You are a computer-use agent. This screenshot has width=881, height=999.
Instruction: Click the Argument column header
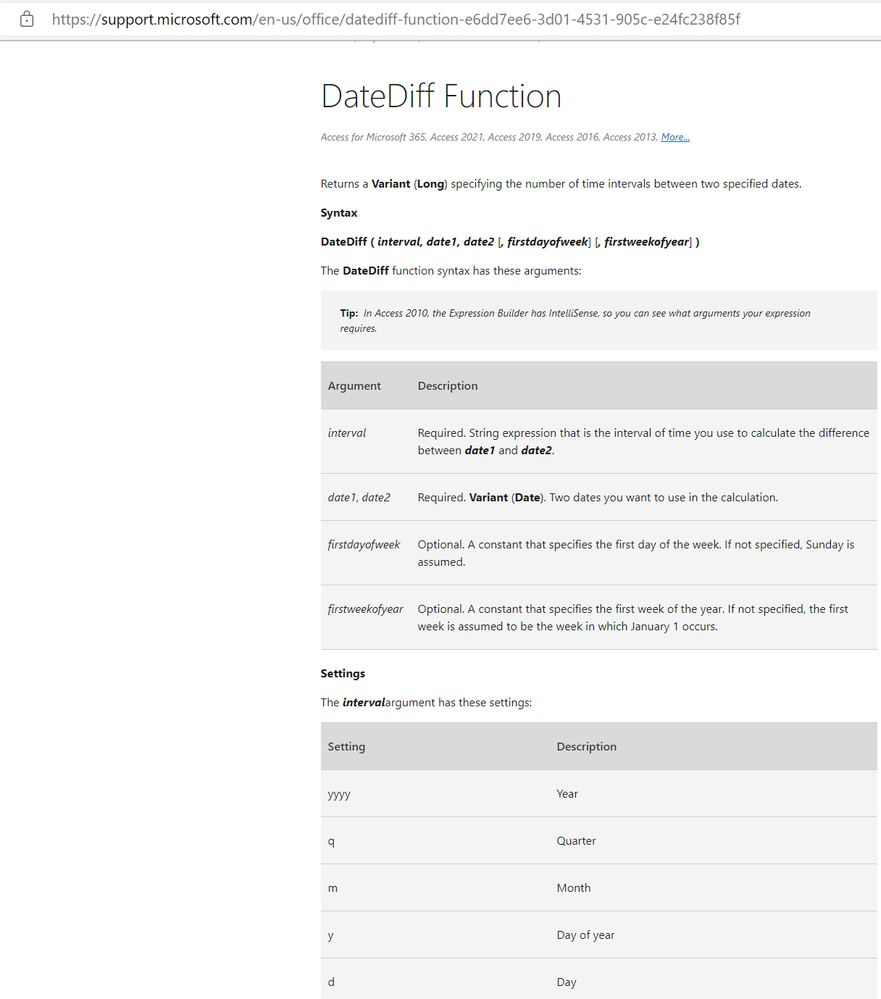pyautogui.click(x=355, y=386)
